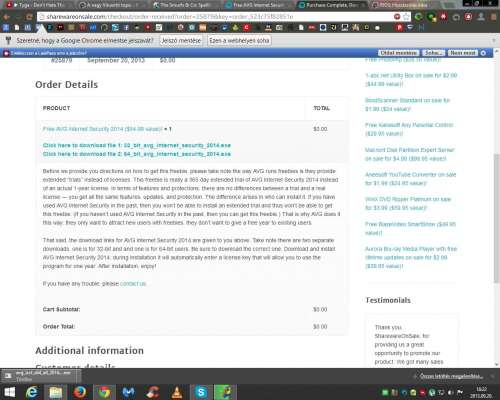Open sidebar link for WinX DVD Ripper Platinum
This screenshot has height=400, width=500.
click(x=408, y=204)
